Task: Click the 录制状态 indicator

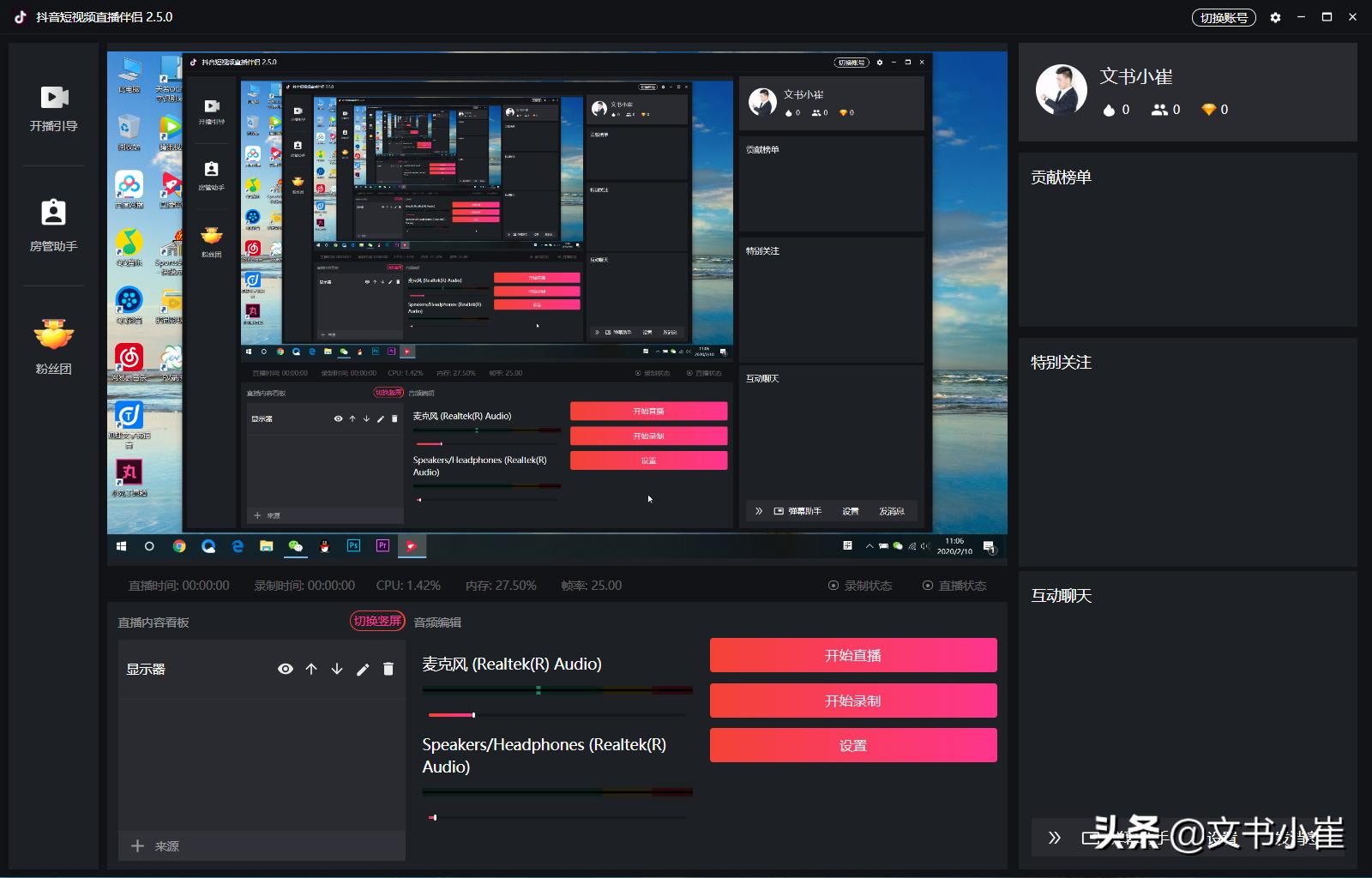Action: coord(860,586)
